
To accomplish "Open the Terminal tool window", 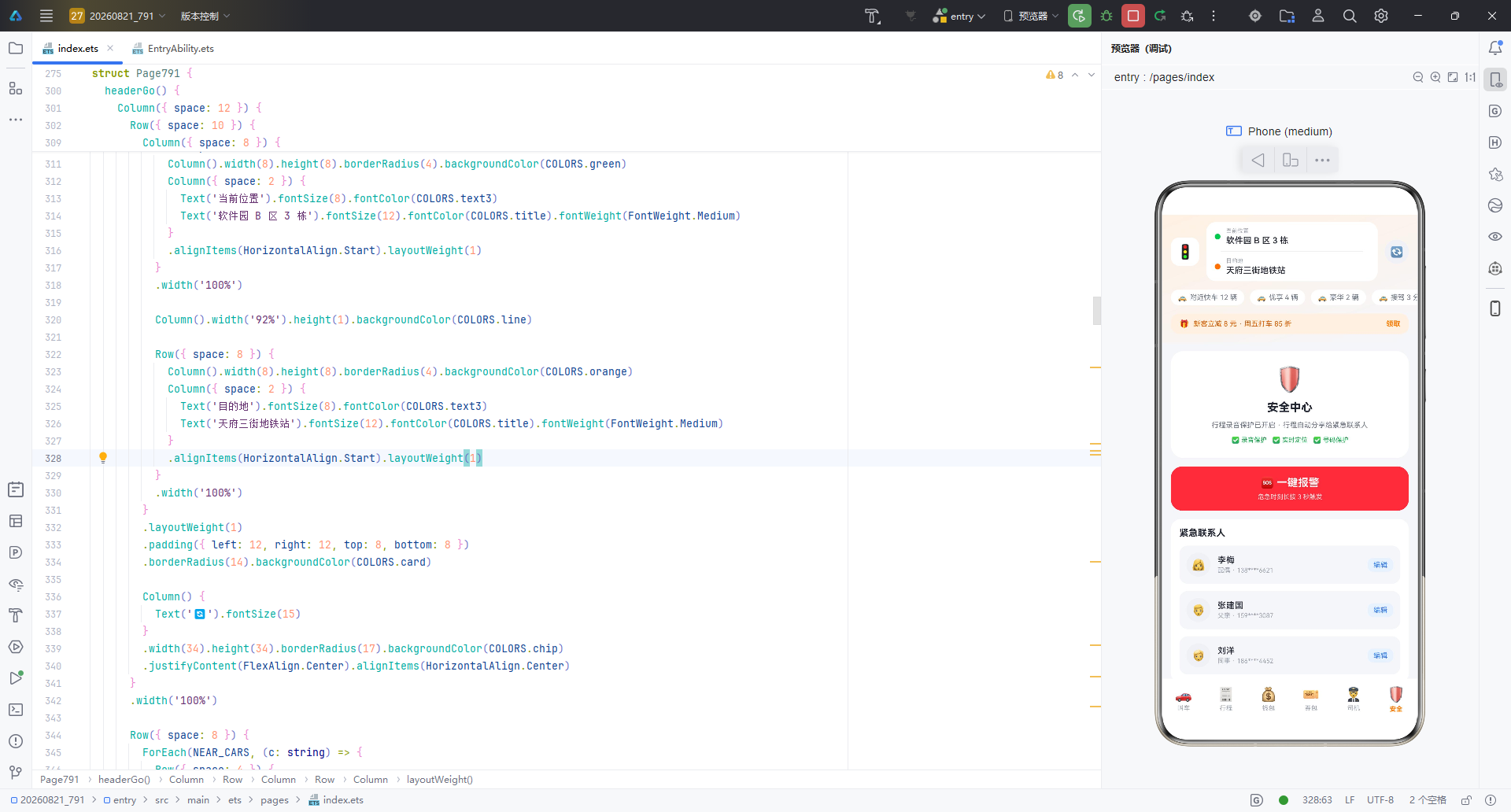I will [x=16, y=710].
